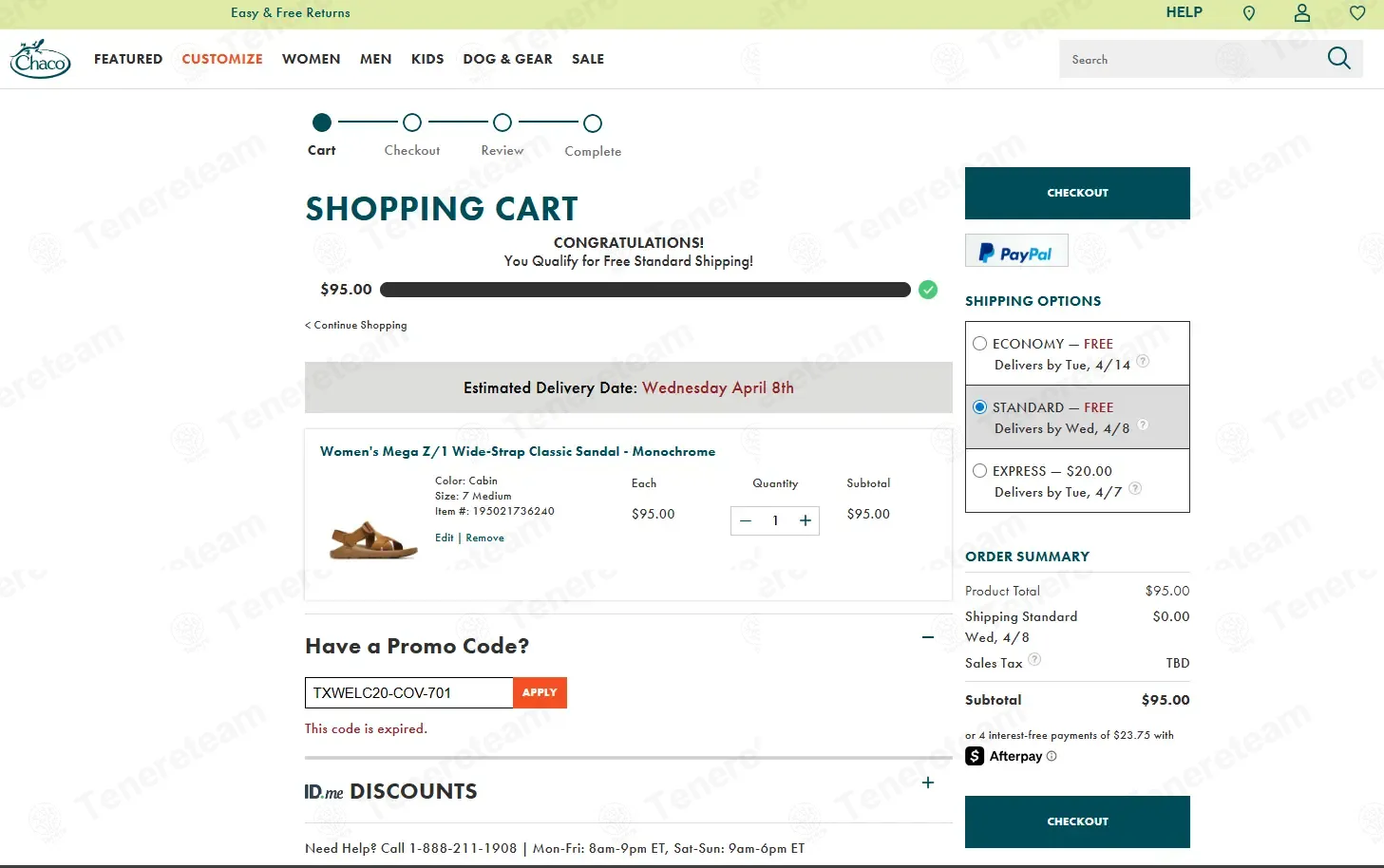Click item number 195021736240
Image resolution: width=1384 pixels, height=868 pixels.
(x=514, y=511)
